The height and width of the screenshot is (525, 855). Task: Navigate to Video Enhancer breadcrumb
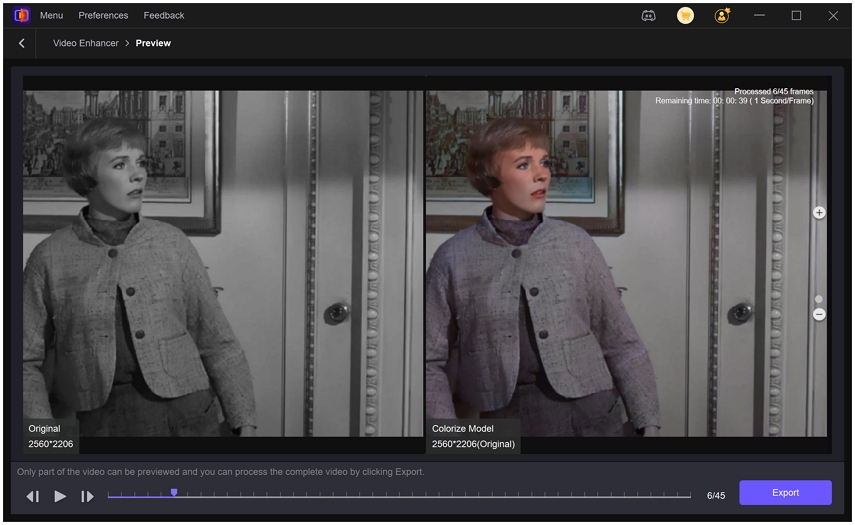click(86, 43)
